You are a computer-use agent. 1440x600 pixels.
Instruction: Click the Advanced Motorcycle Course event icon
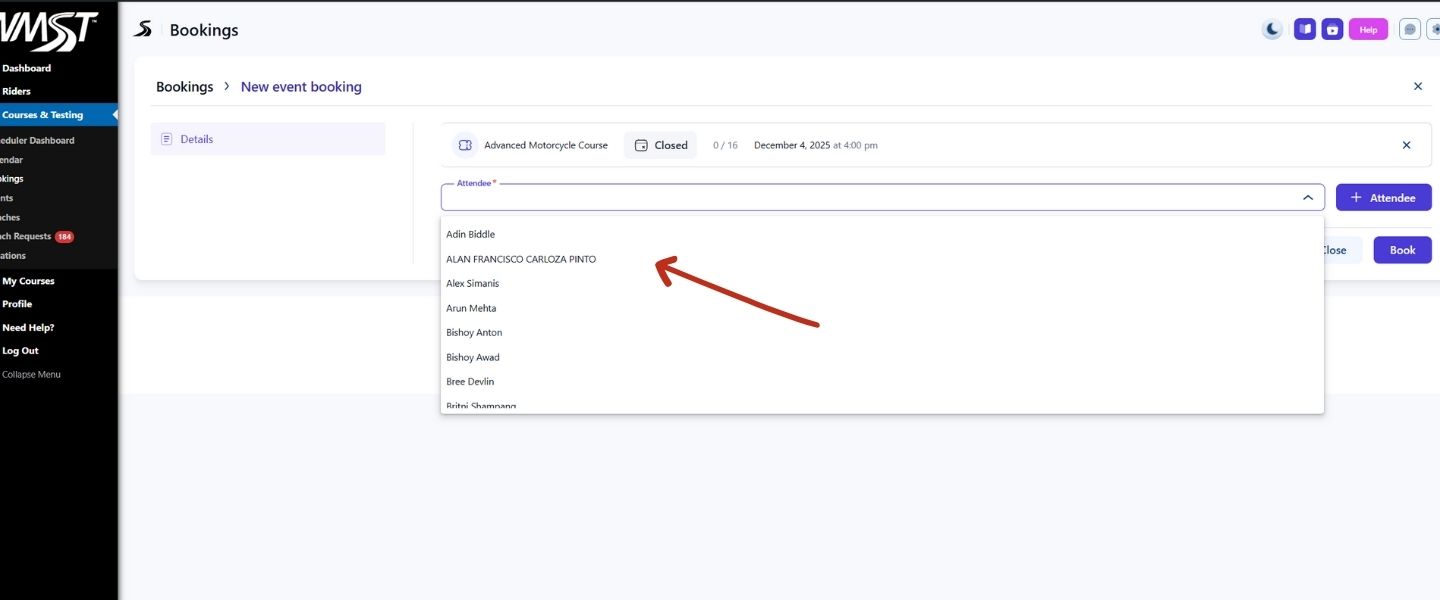coord(465,145)
